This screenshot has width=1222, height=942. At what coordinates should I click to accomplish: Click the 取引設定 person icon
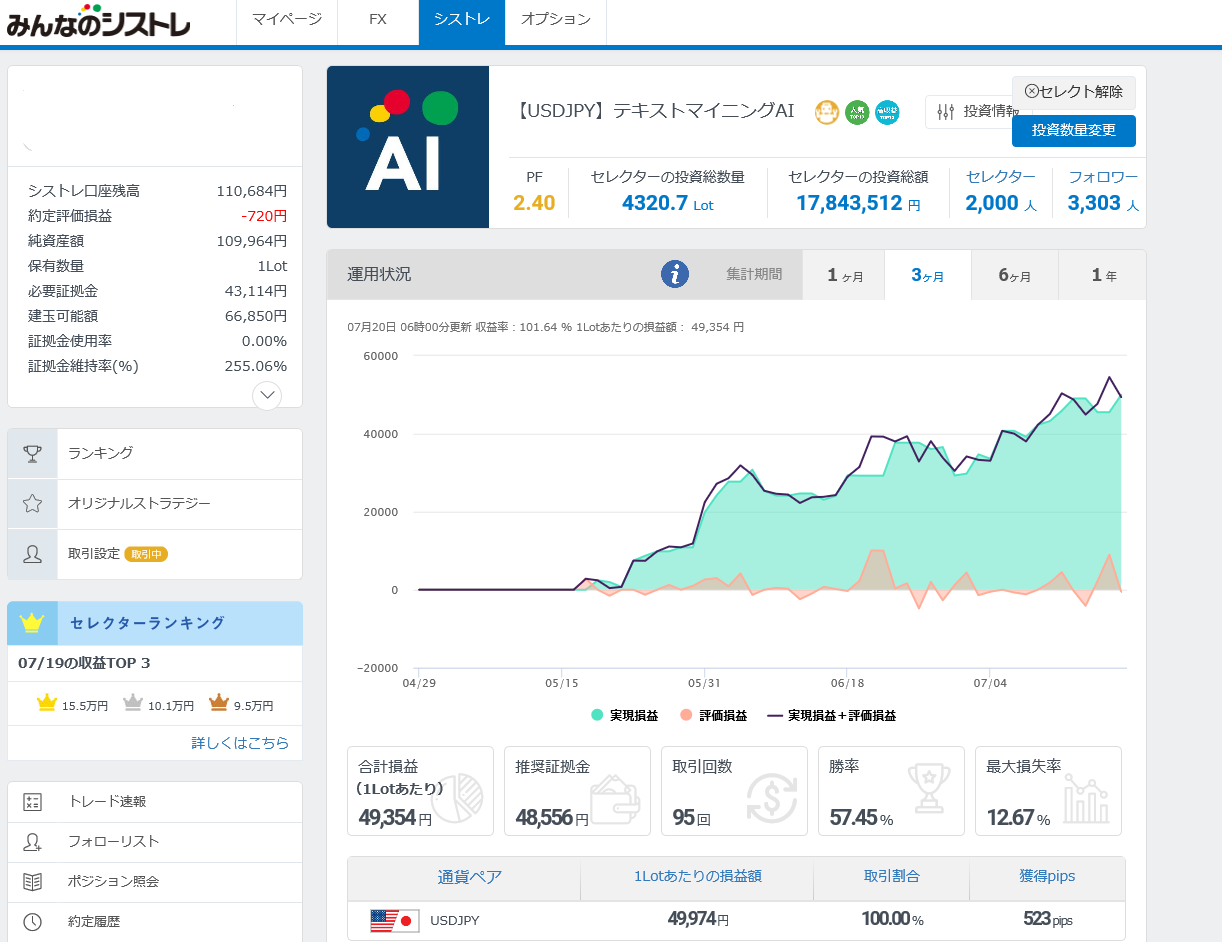(32, 554)
